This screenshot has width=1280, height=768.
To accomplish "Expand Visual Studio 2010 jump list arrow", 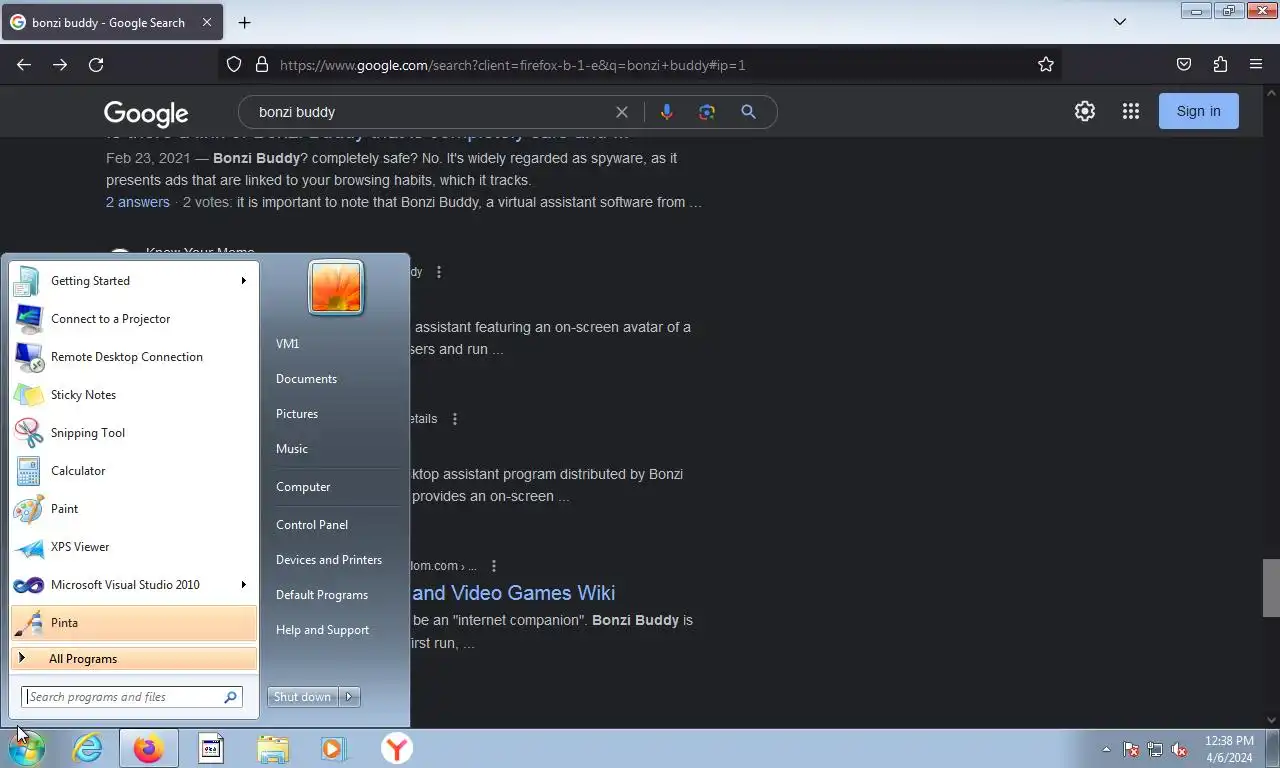I will click(x=243, y=585).
